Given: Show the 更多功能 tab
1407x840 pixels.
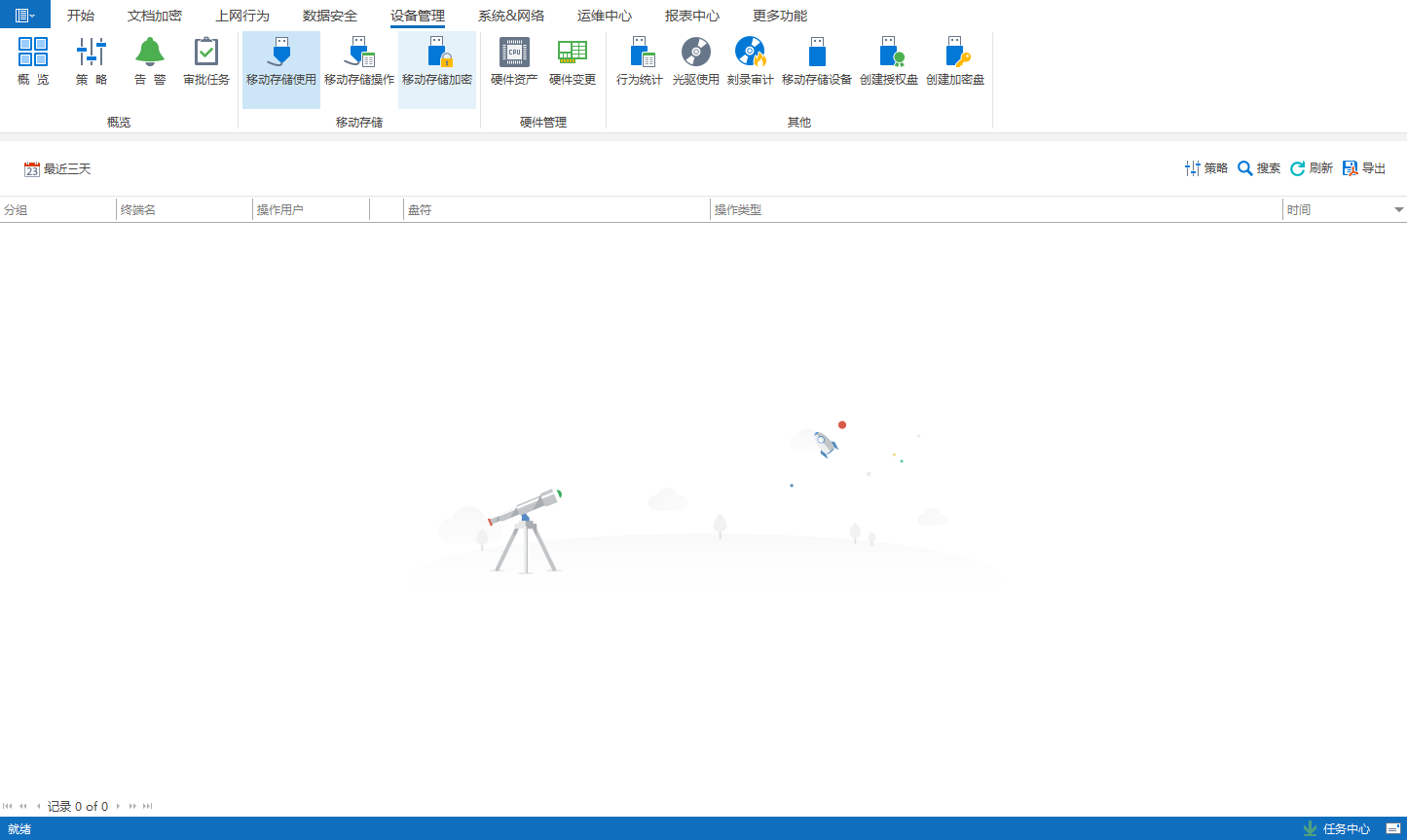Looking at the screenshot, I should [780, 16].
